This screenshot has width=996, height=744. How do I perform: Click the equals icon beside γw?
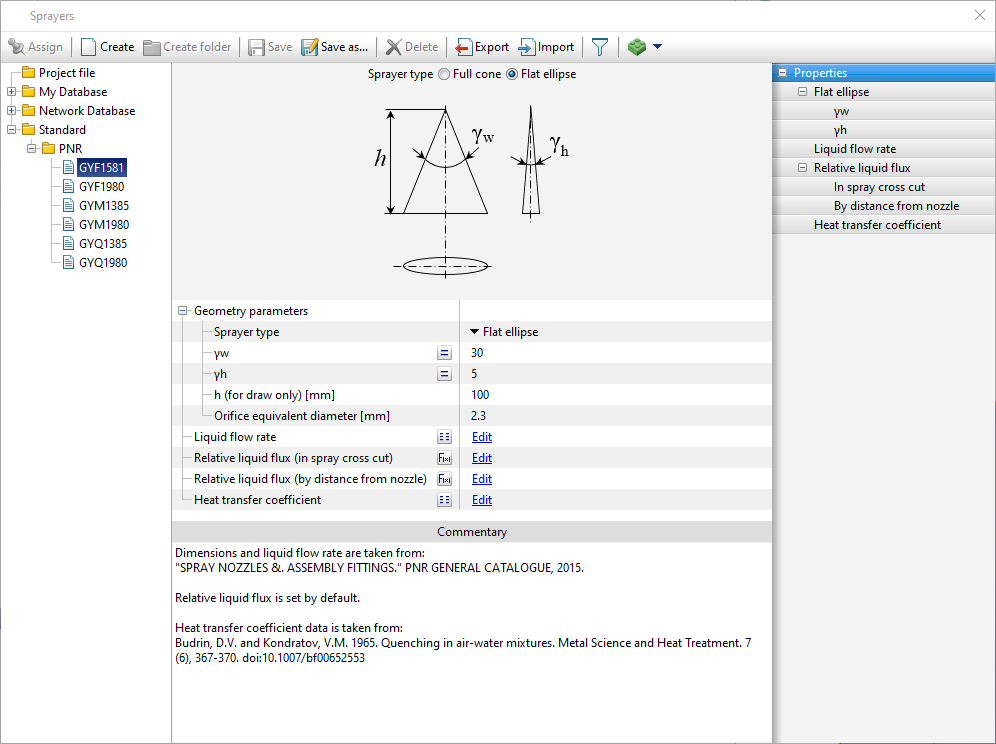click(x=444, y=353)
